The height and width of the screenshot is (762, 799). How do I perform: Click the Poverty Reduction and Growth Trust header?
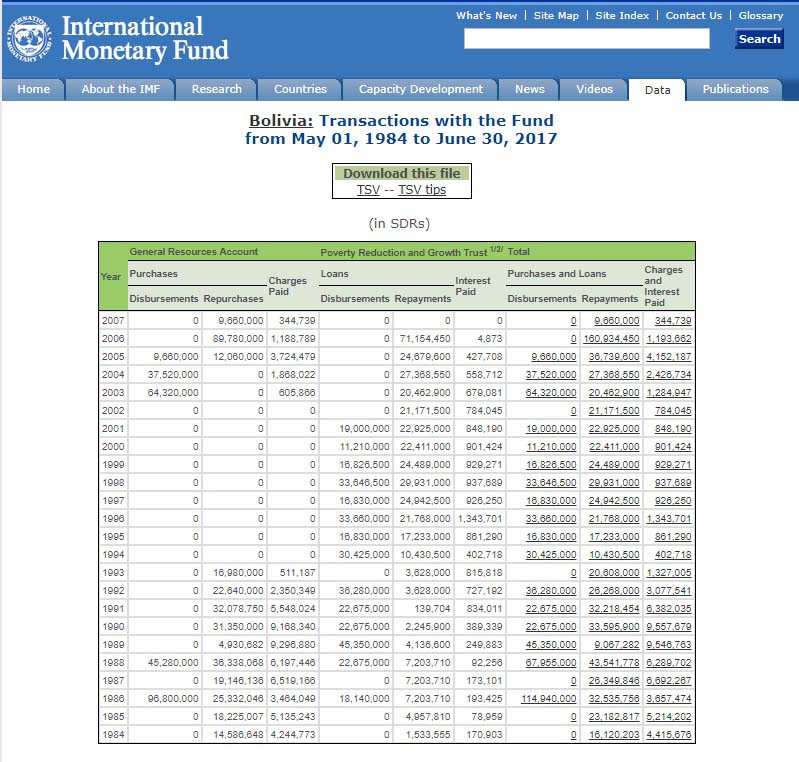pyautogui.click(x=411, y=252)
